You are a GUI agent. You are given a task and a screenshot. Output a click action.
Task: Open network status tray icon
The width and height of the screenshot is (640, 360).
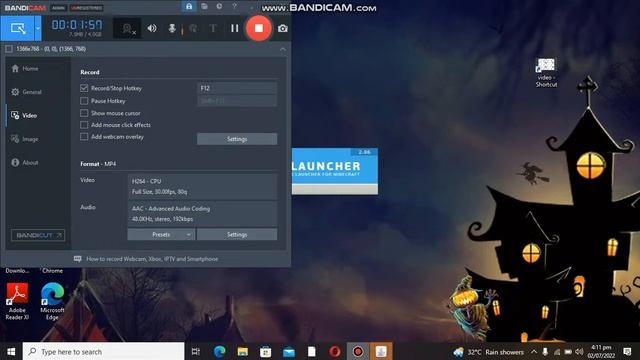[557, 352]
